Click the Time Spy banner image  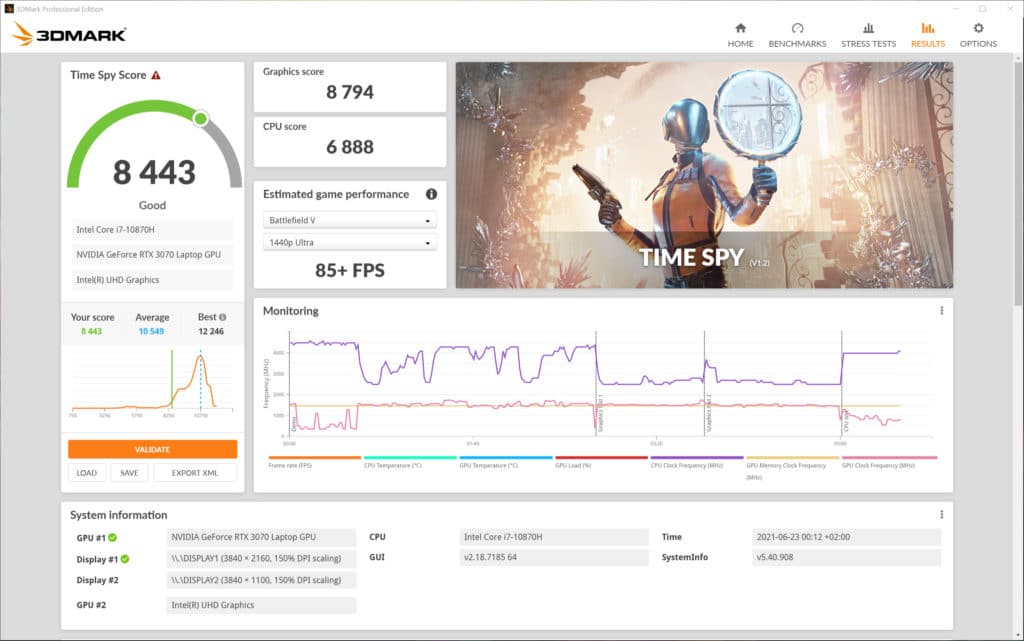704,175
